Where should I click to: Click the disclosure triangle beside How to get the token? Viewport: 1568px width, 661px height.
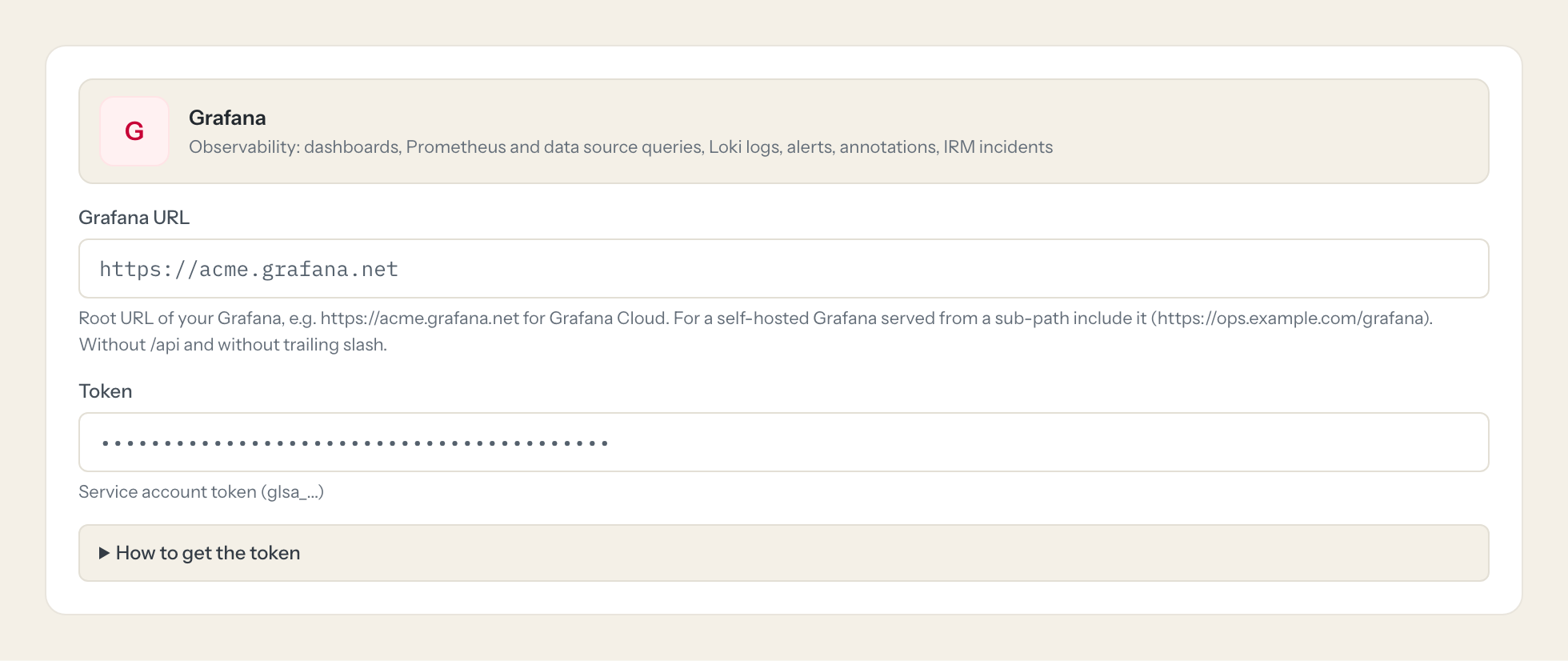(x=104, y=553)
